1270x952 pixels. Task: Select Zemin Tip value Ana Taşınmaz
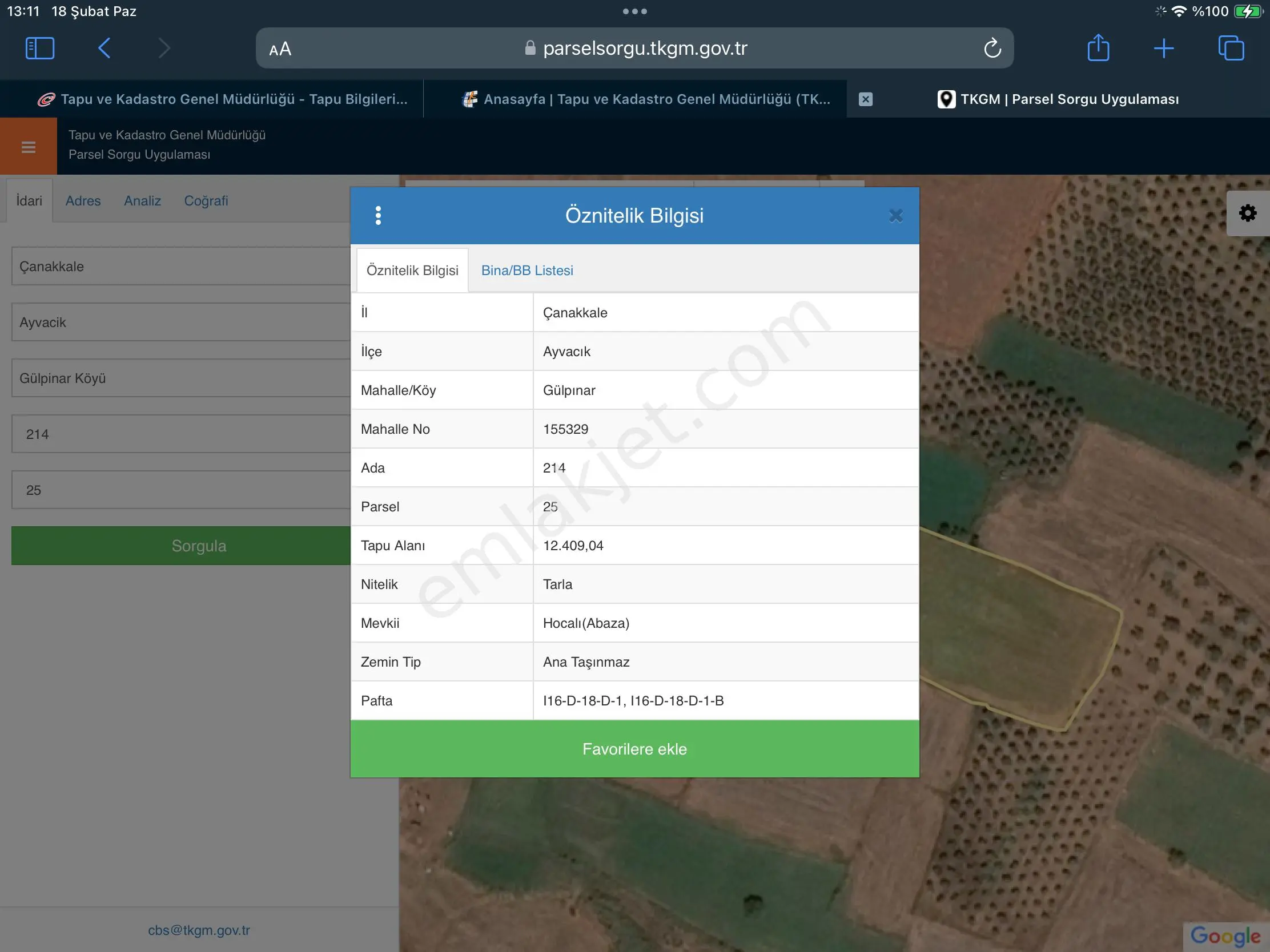pos(586,662)
